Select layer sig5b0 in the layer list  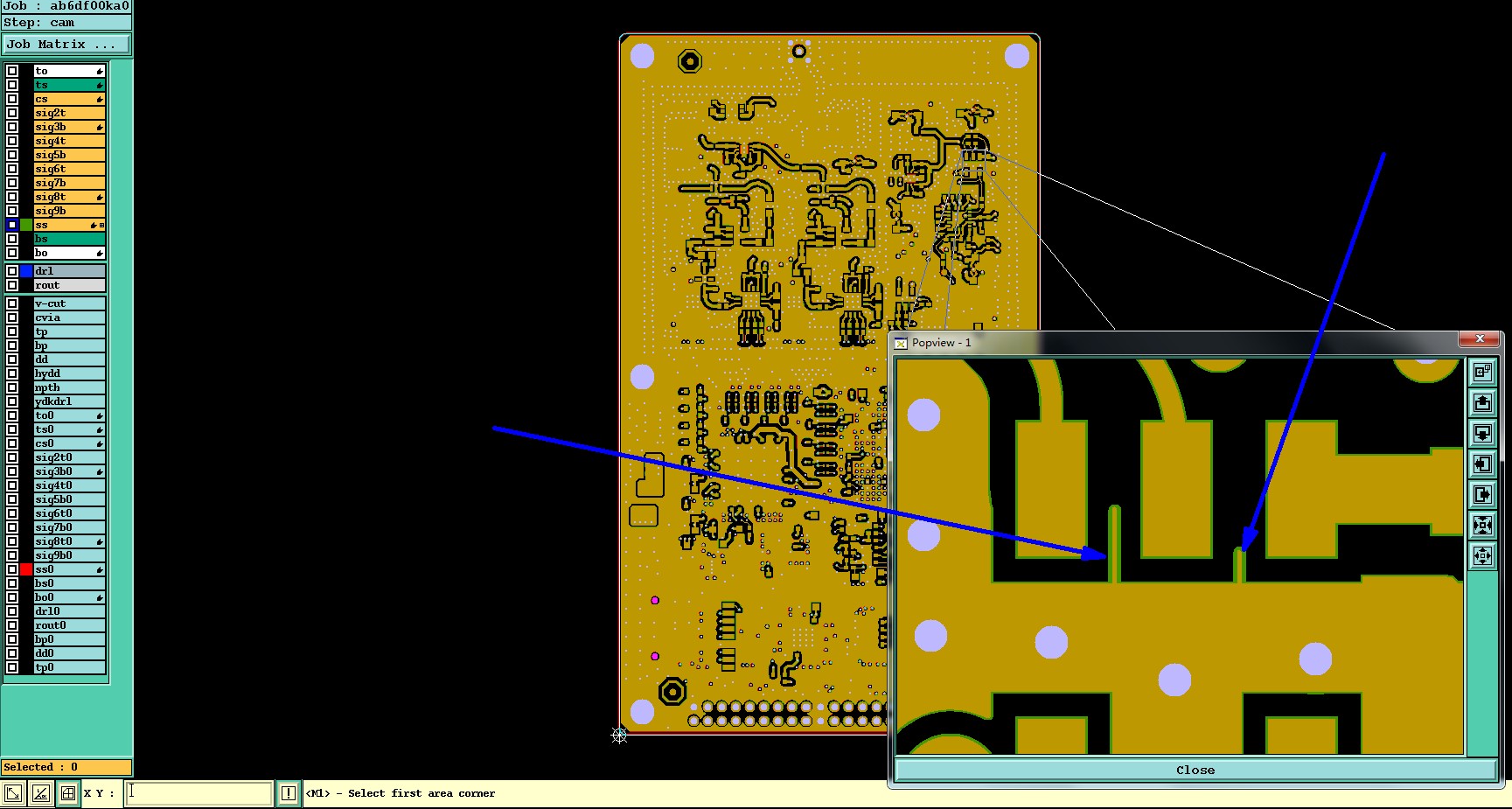pos(69,499)
